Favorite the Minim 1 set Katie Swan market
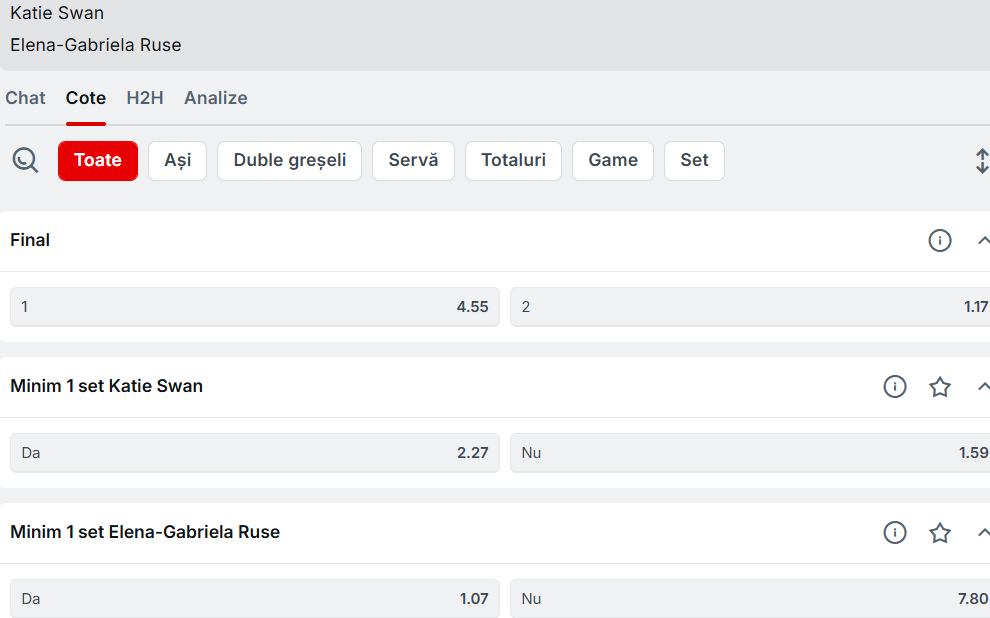This screenshot has width=990, height=618. click(x=939, y=387)
